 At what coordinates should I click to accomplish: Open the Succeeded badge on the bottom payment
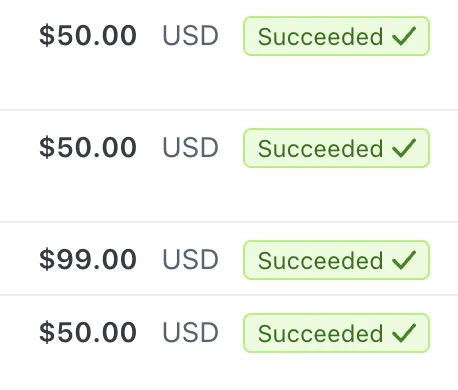pyautogui.click(x=336, y=333)
